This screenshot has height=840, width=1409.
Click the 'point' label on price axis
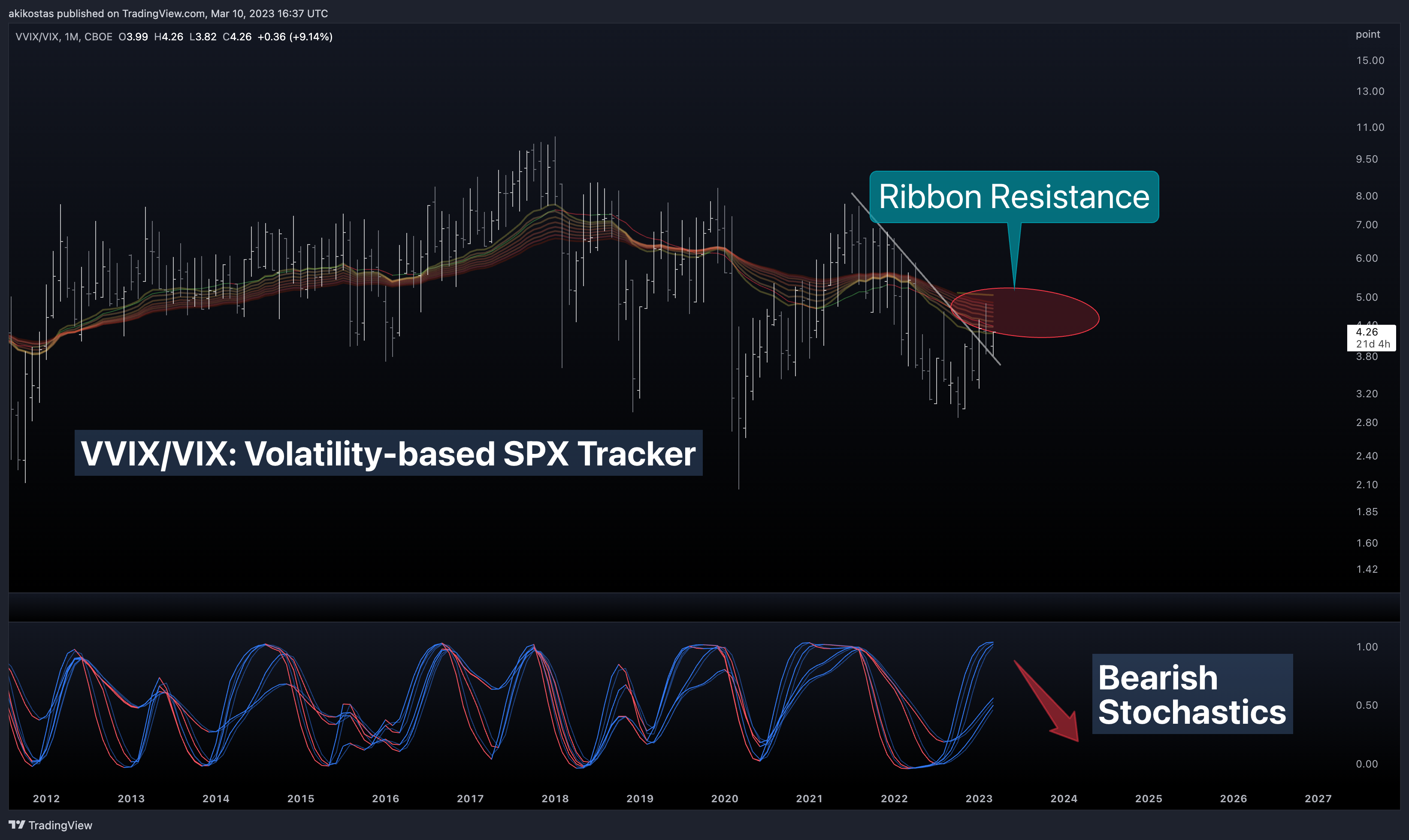click(1368, 34)
